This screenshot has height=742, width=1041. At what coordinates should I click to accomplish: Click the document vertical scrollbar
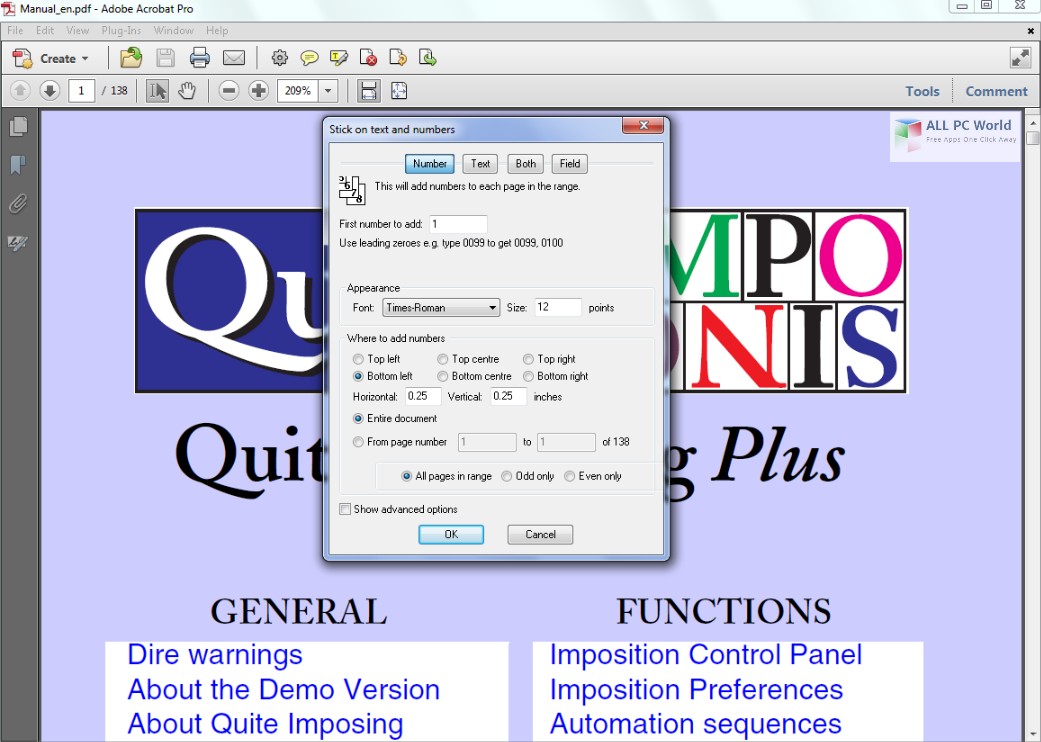1032,425
